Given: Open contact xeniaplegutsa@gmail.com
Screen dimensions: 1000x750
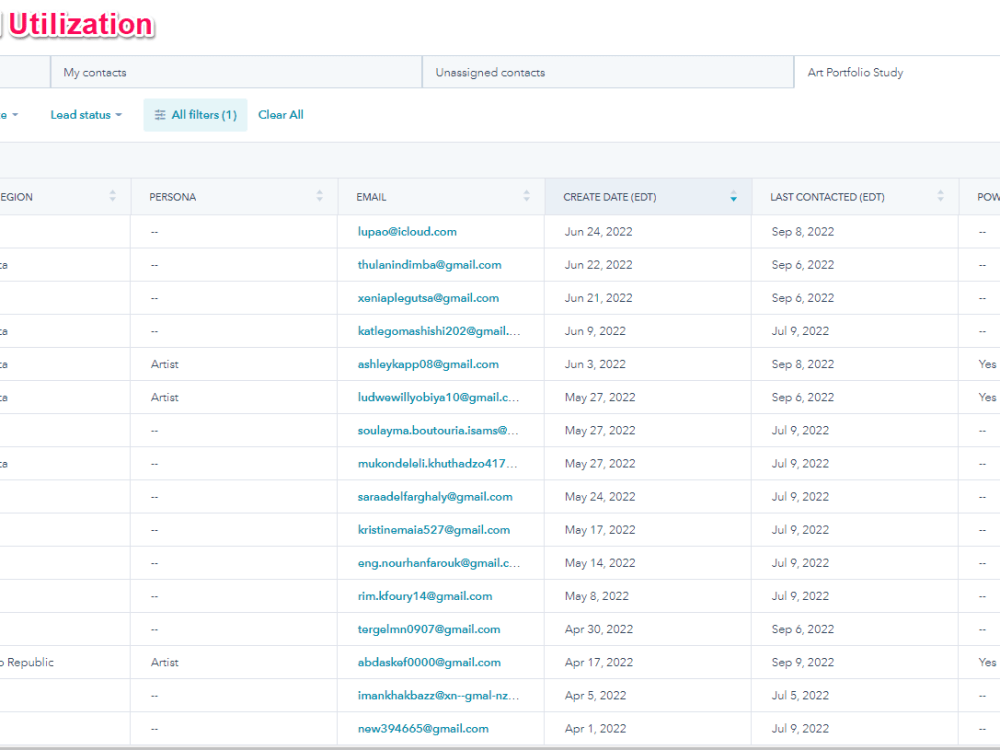Looking at the screenshot, I should pyautogui.click(x=428, y=298).
